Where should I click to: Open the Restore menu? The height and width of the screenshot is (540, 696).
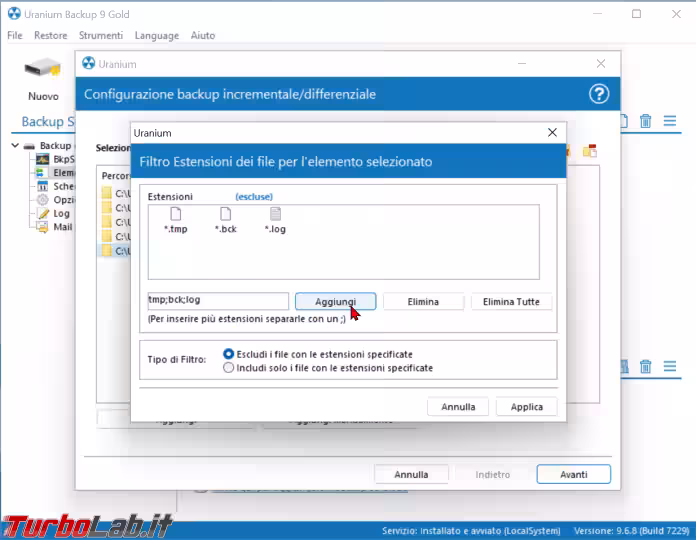tap(51, 35)
